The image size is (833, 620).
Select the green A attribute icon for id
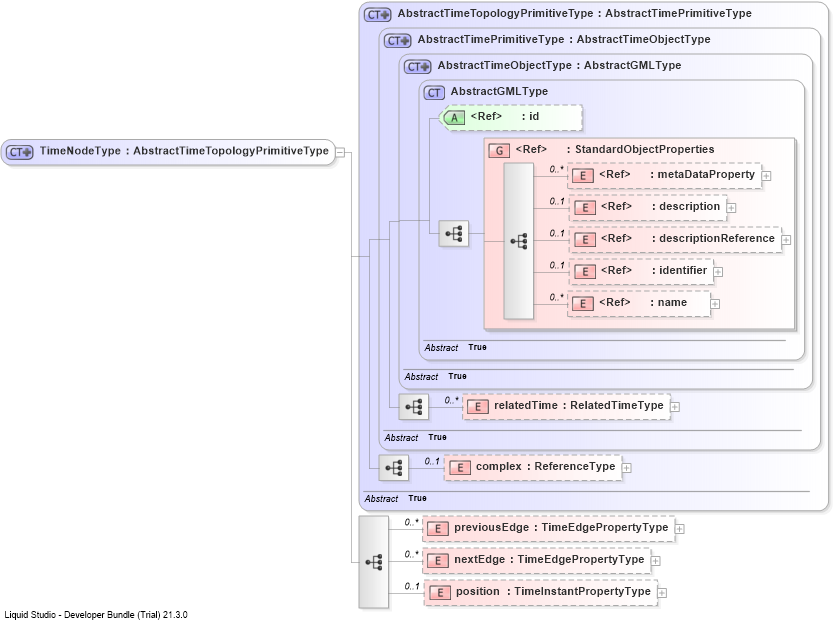454,118
